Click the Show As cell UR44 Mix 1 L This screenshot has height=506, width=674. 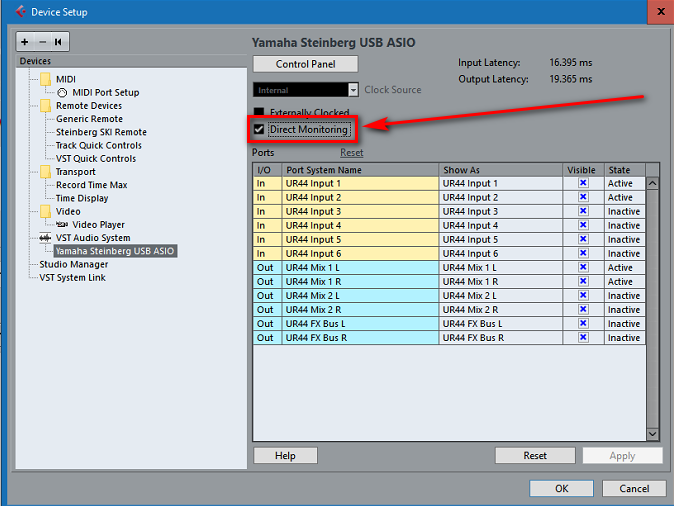coord(501,267)
